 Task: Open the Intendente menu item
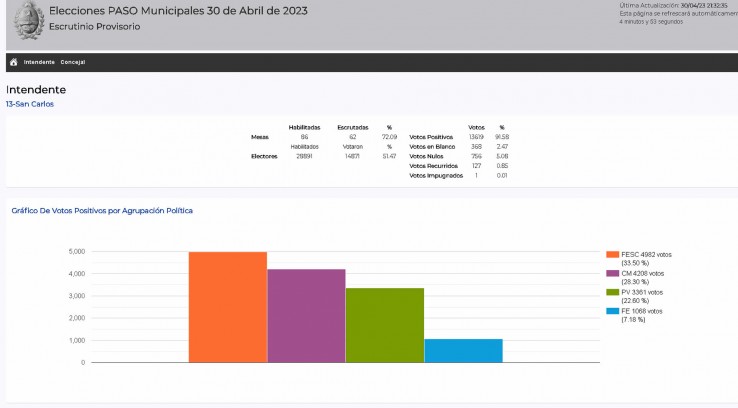point(39,62)
